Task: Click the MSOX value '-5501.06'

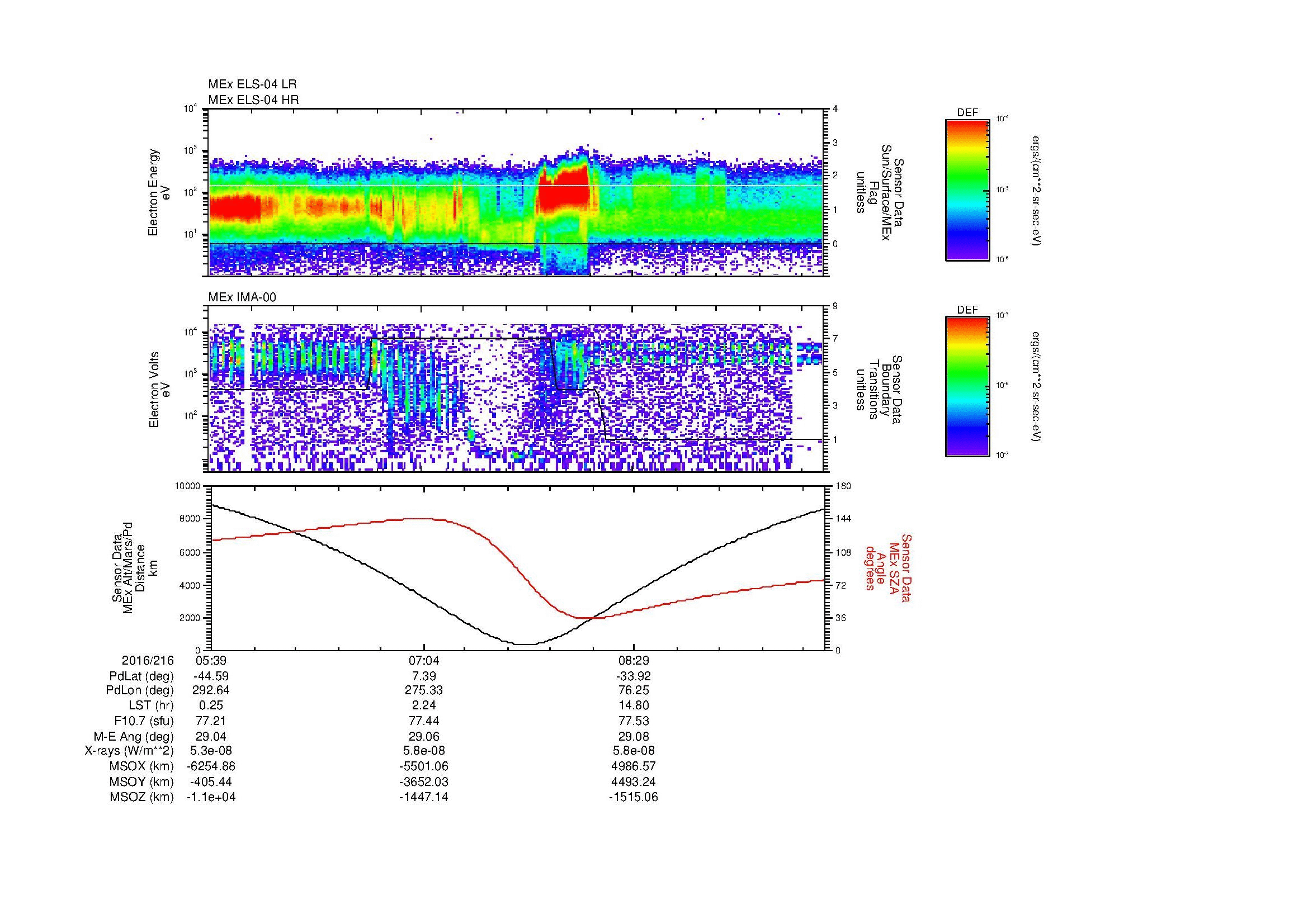Action: tap(424, 766)
